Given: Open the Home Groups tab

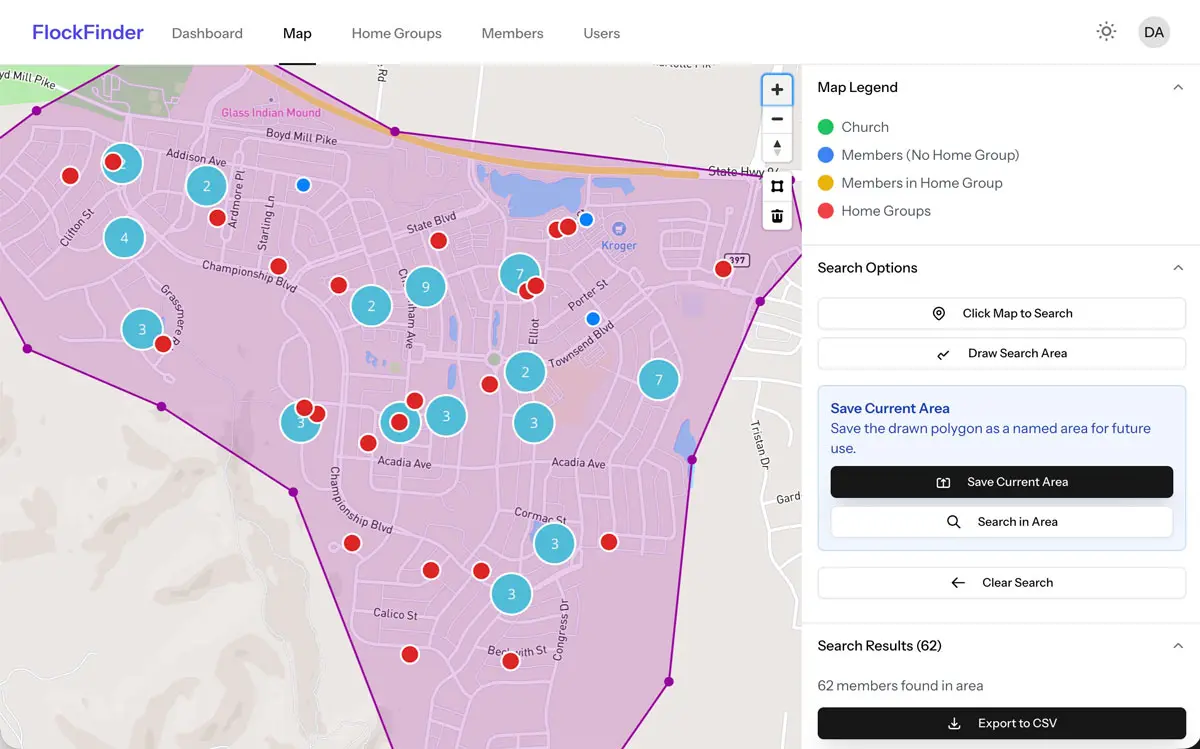Looking at the screenshot, I should pos(396,33).
